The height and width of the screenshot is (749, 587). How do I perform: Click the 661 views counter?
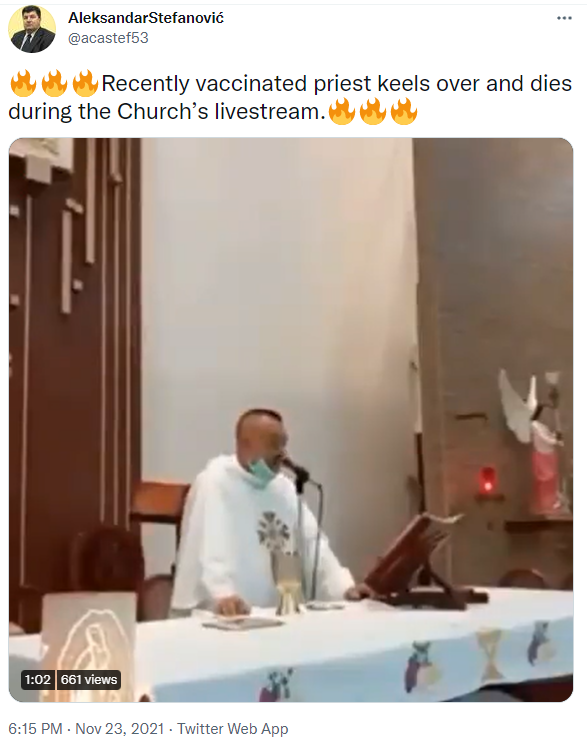89,679
